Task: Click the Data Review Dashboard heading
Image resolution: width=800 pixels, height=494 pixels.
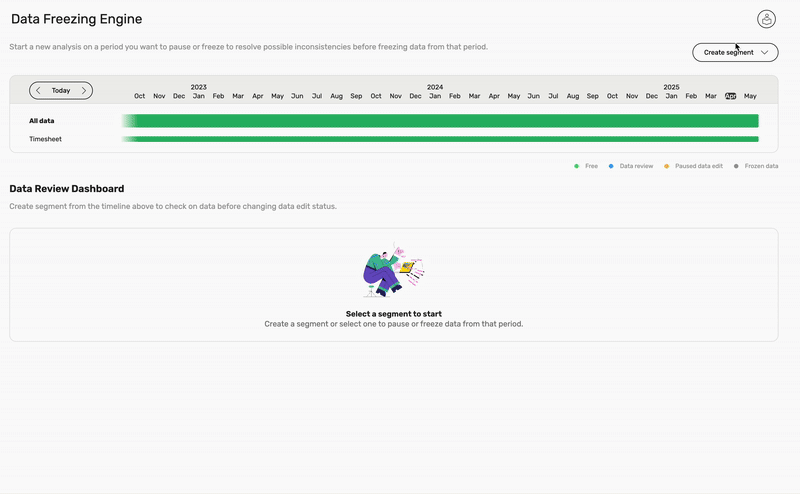Action: (x=67, y=189)
